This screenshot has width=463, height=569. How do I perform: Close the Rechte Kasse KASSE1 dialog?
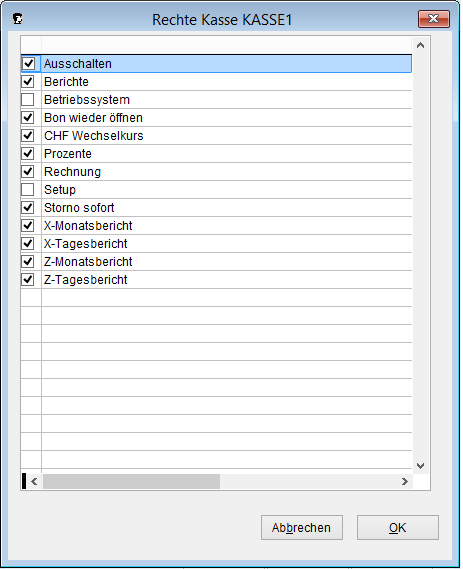point(434,19)
